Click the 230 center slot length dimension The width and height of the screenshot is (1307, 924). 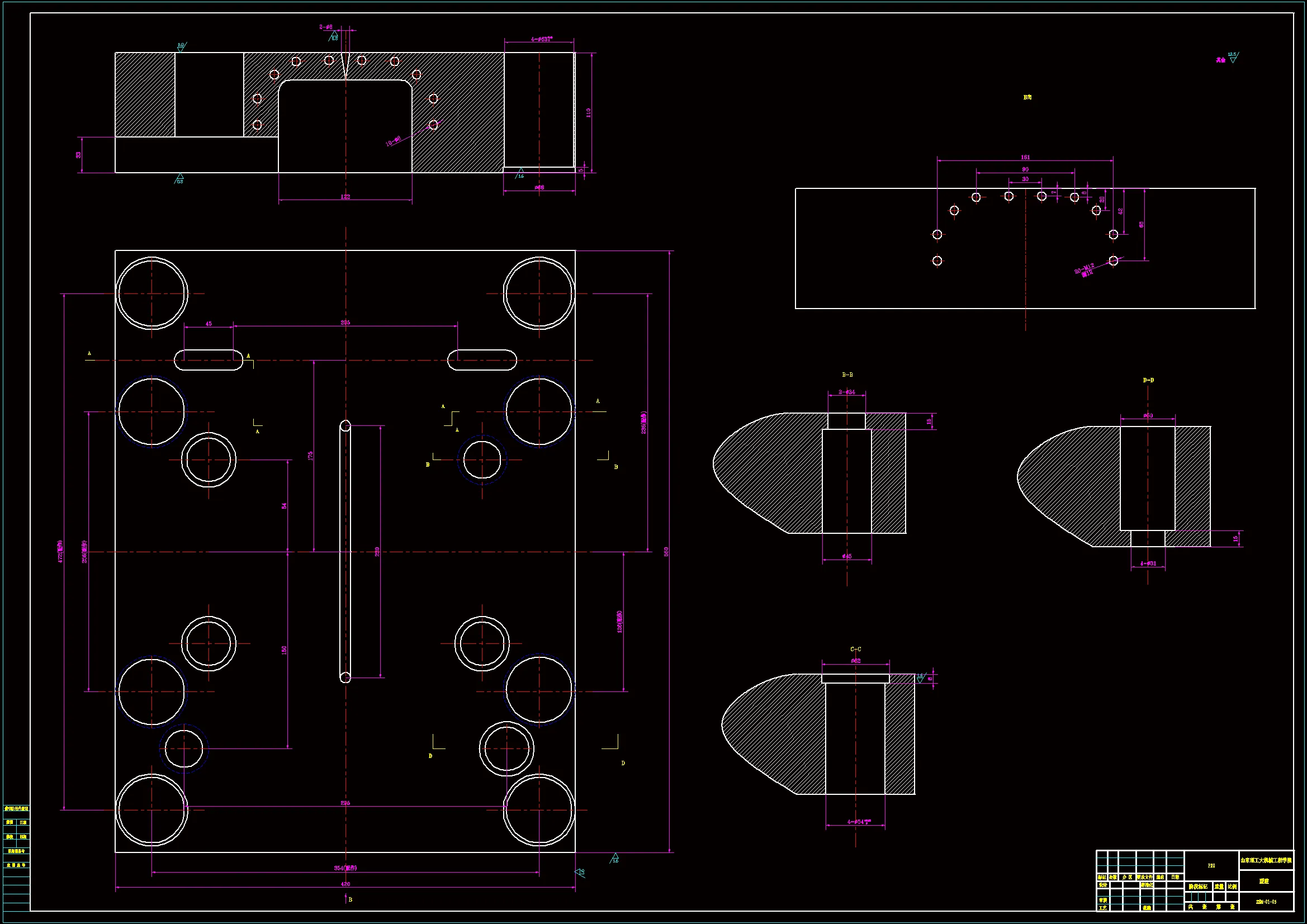377,551
